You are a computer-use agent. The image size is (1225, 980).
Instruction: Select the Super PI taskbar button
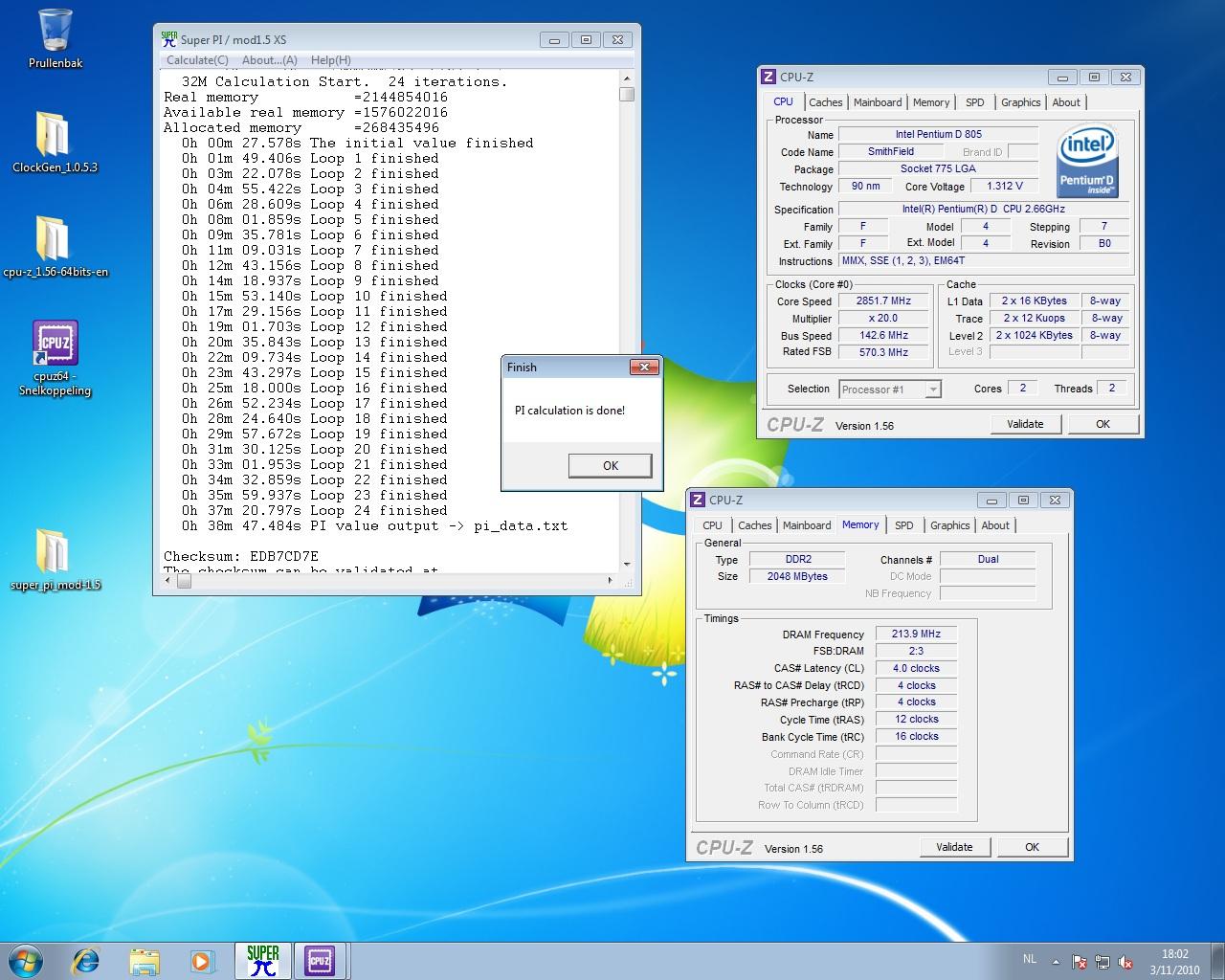click(262, 961)
